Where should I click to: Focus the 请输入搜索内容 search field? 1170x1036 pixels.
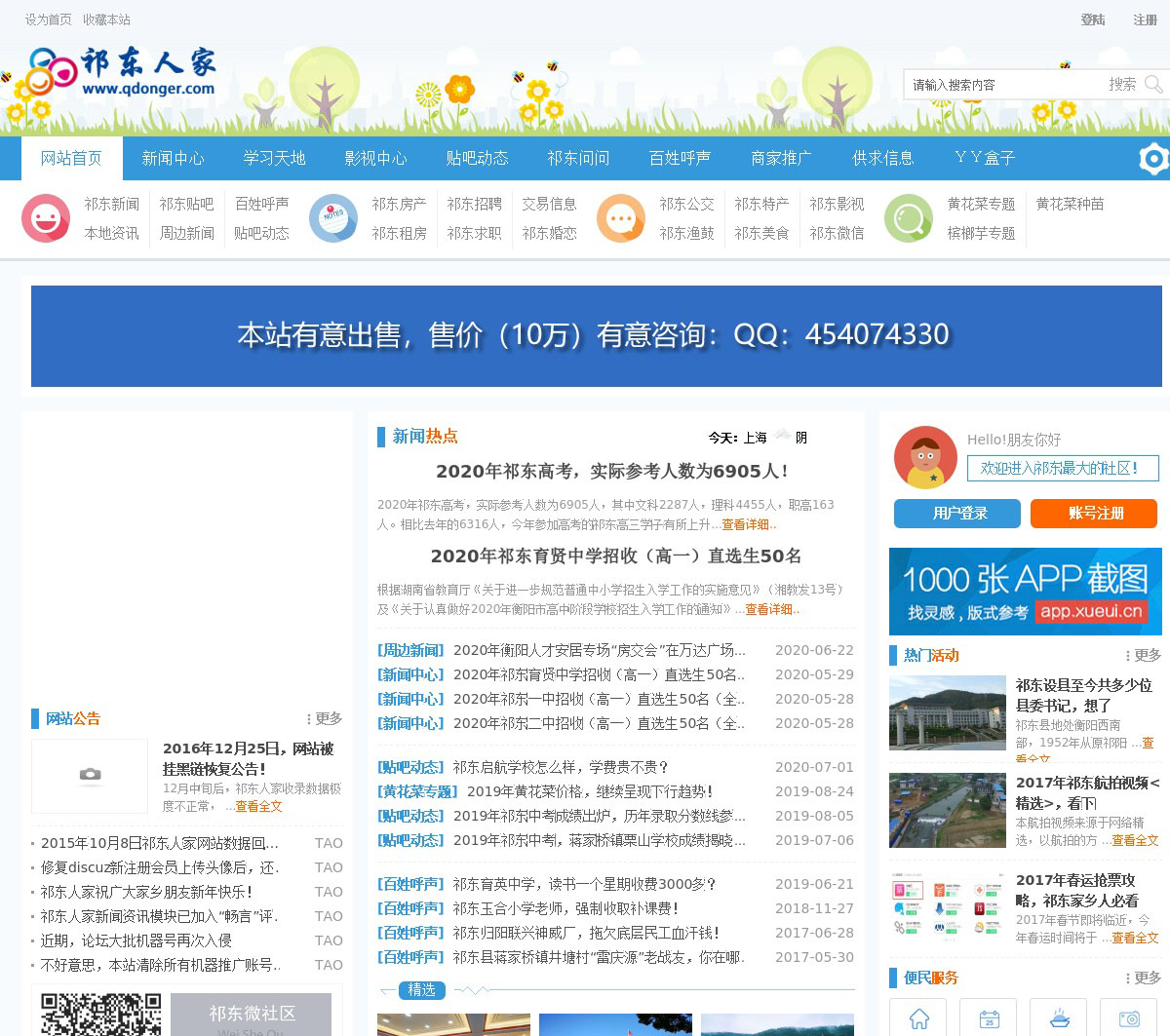(1004, 85)
